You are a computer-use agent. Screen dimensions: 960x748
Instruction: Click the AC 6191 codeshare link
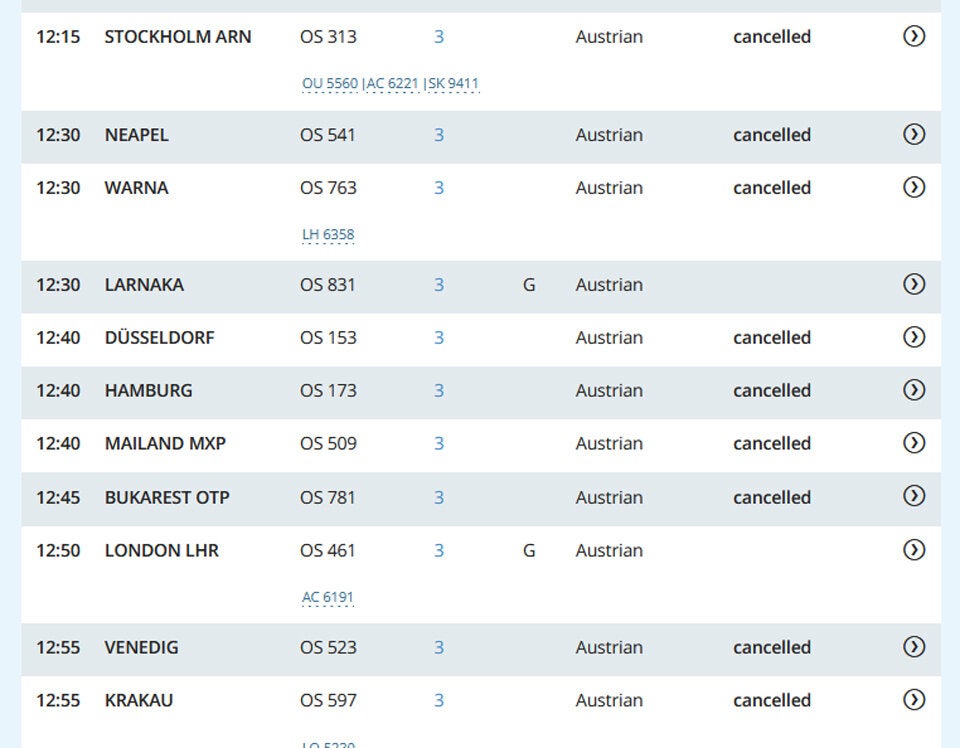tap(328, 598)
